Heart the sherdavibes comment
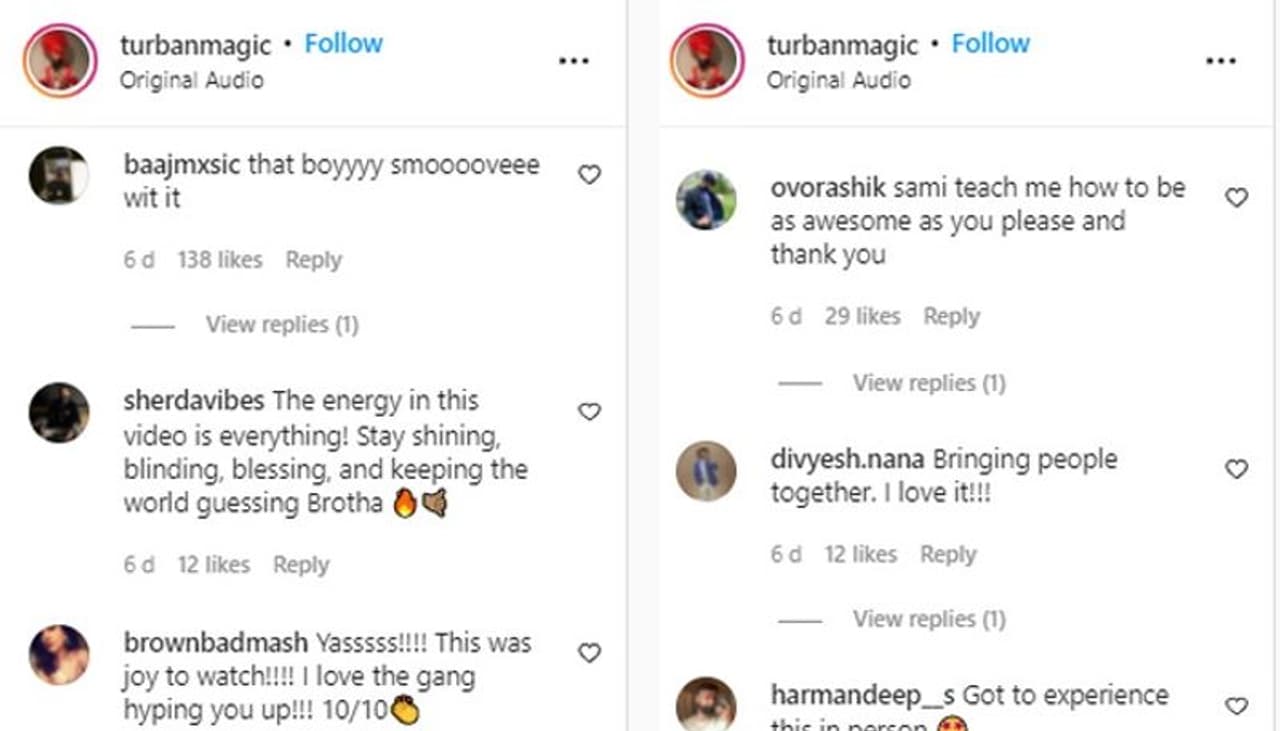The image size is (1280, 731). [x=590, y=412]
